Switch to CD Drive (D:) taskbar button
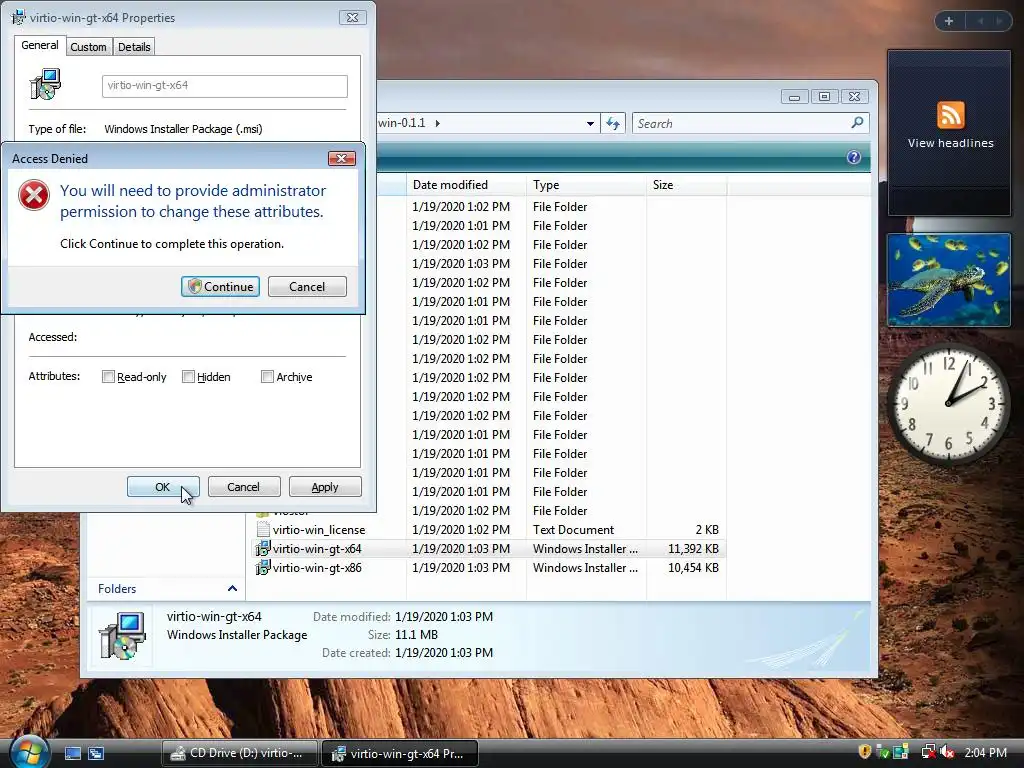This screenshot has width=1024, height=768. [x=239, y=753]
